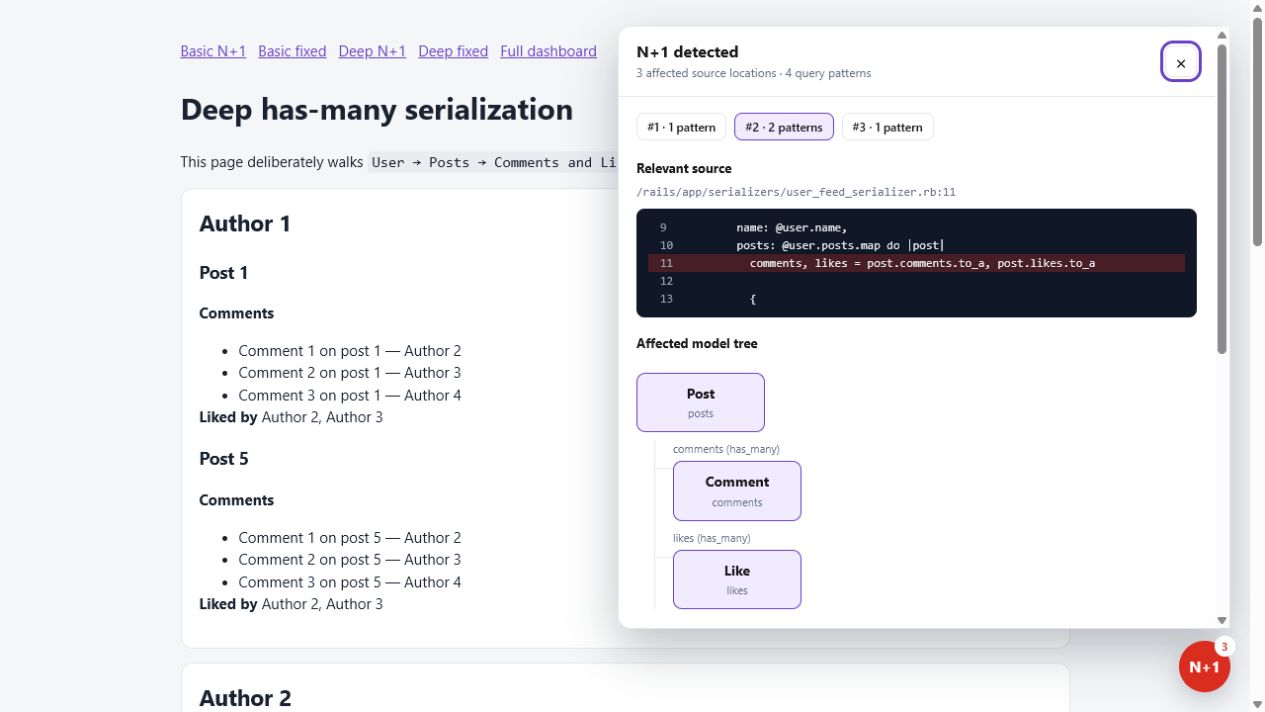1265x712 pixels.
Task: Click the badge count 3 on N+1 button
Action: (1224, 647)
